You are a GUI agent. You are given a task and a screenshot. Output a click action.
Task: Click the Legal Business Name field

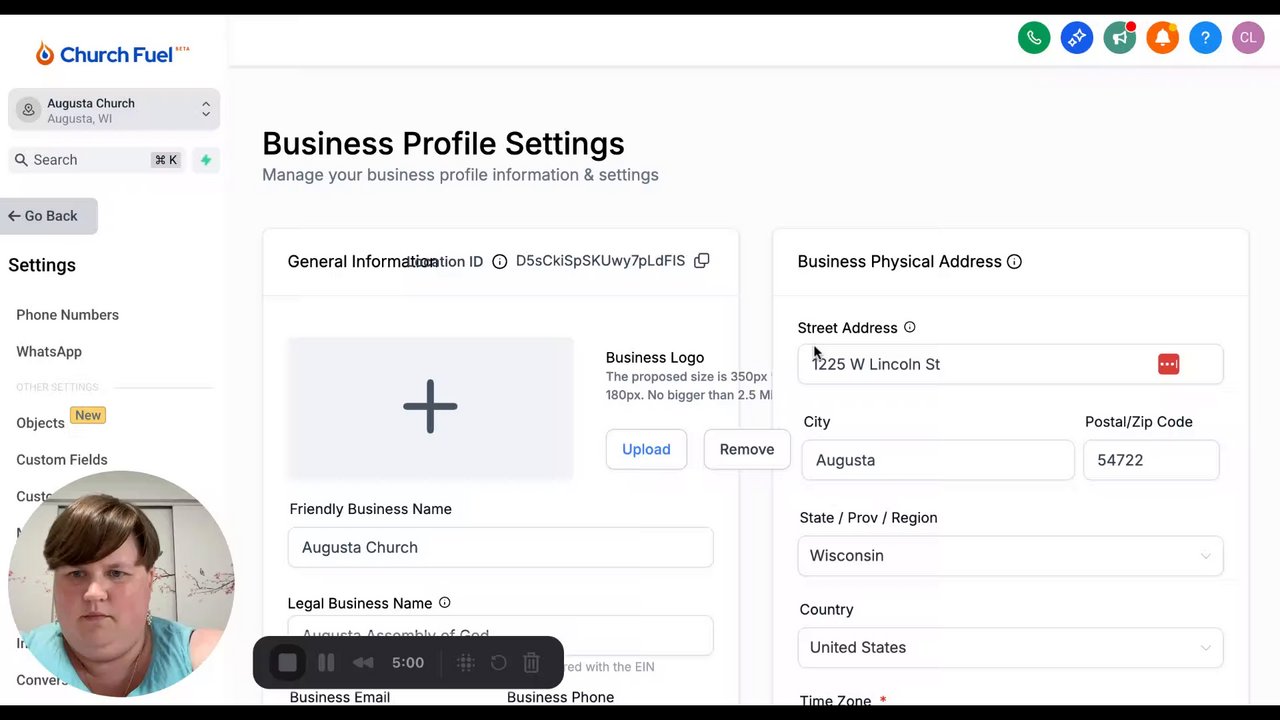coord(500,634)
